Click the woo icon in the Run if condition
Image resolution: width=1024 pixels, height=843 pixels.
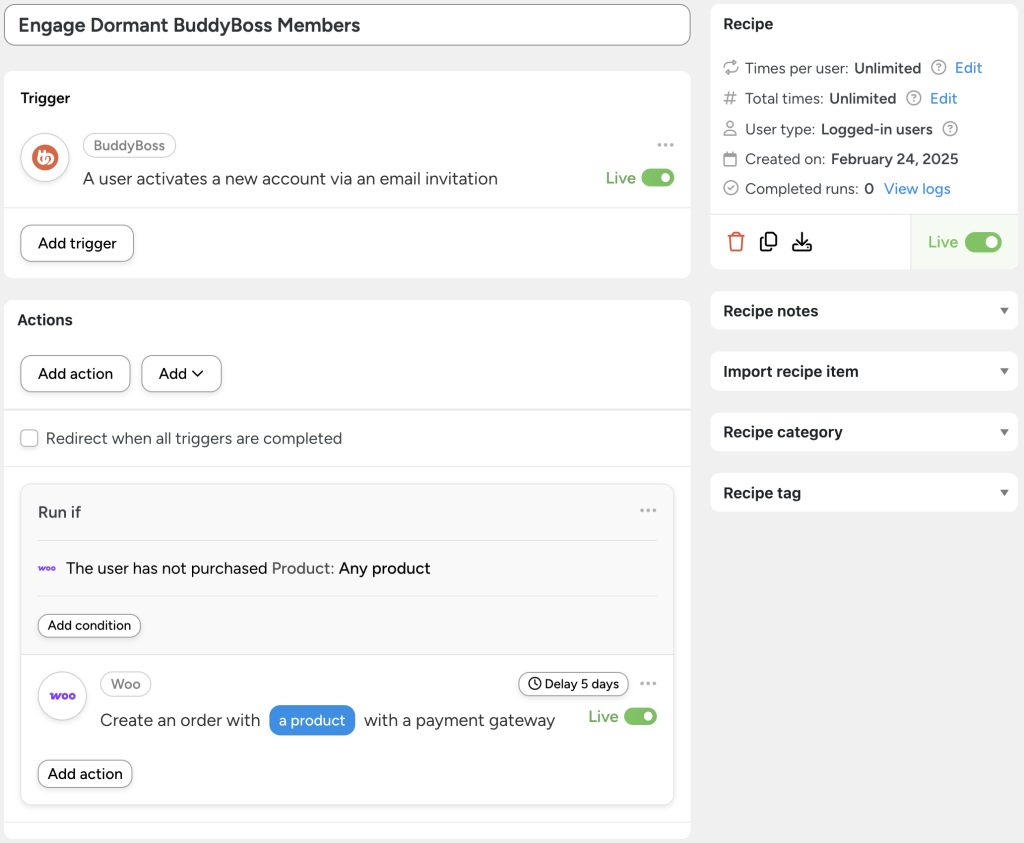(46, 567)
